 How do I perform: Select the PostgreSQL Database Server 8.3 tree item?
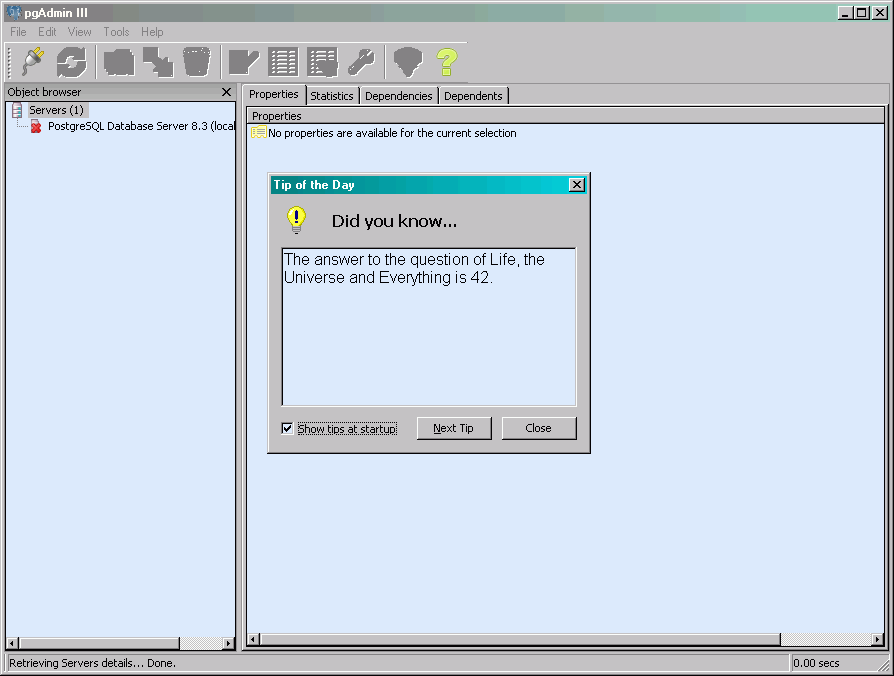tap(141, 127)
